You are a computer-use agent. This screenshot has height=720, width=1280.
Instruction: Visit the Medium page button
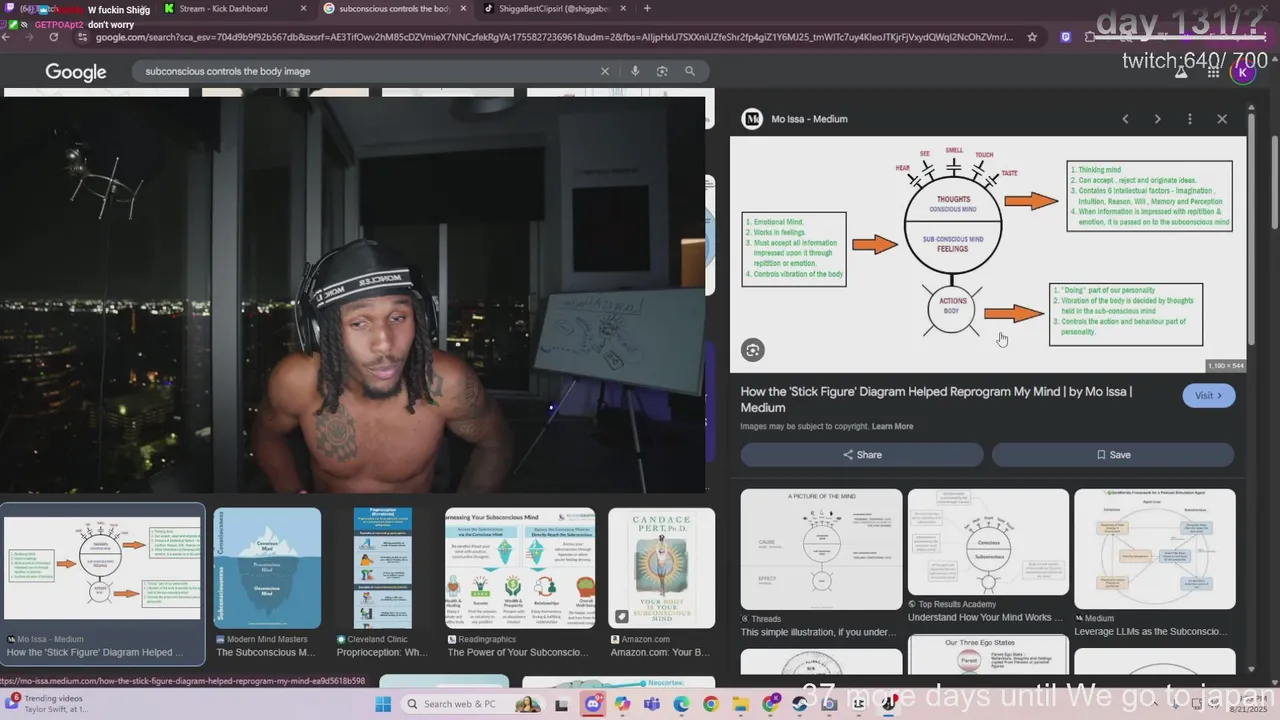click(1209, 395)
